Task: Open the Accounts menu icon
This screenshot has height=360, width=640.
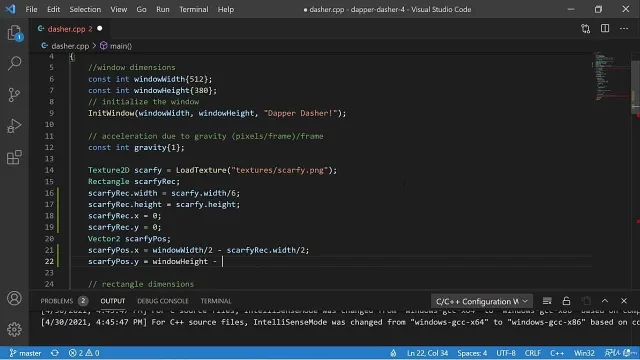Action: (14, 298)
